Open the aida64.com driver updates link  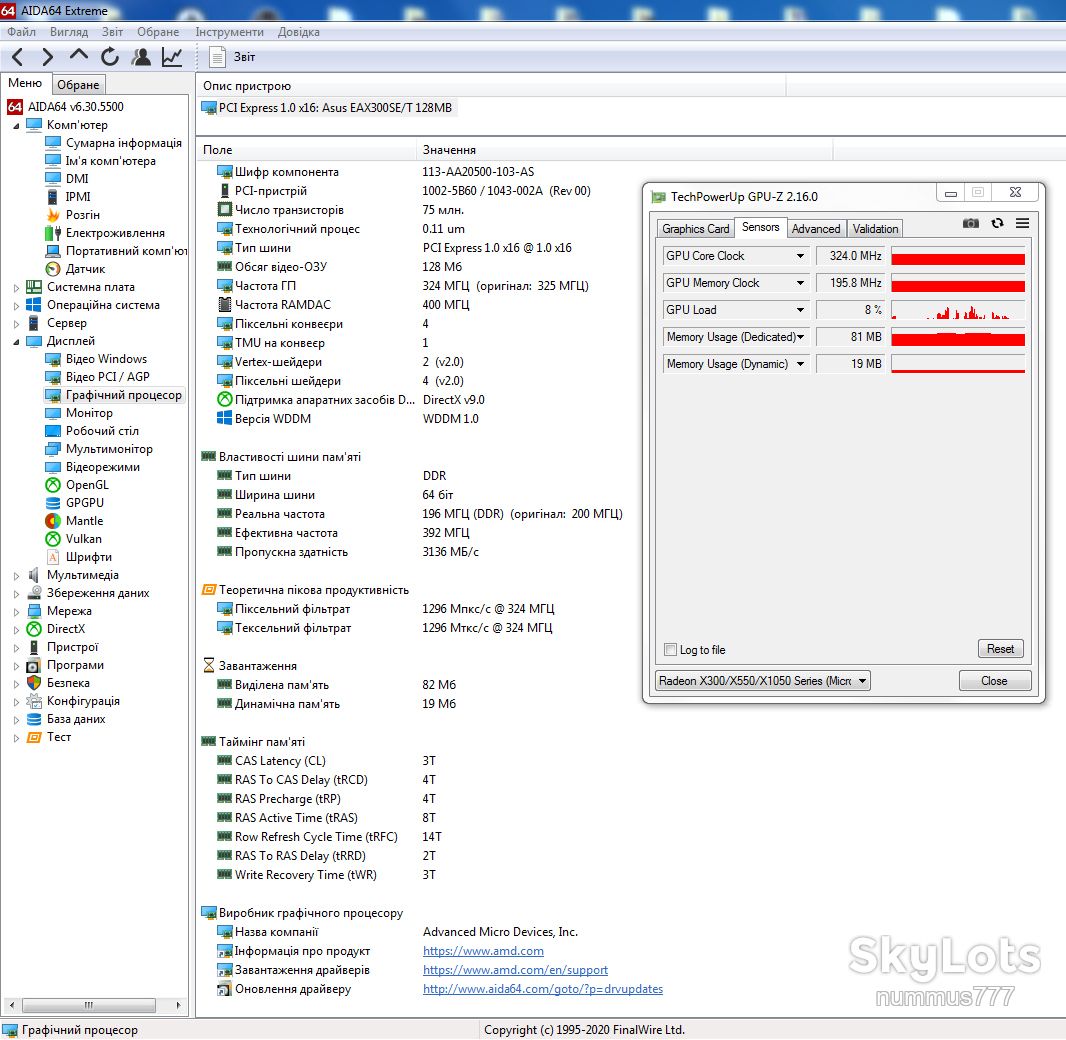543,989
